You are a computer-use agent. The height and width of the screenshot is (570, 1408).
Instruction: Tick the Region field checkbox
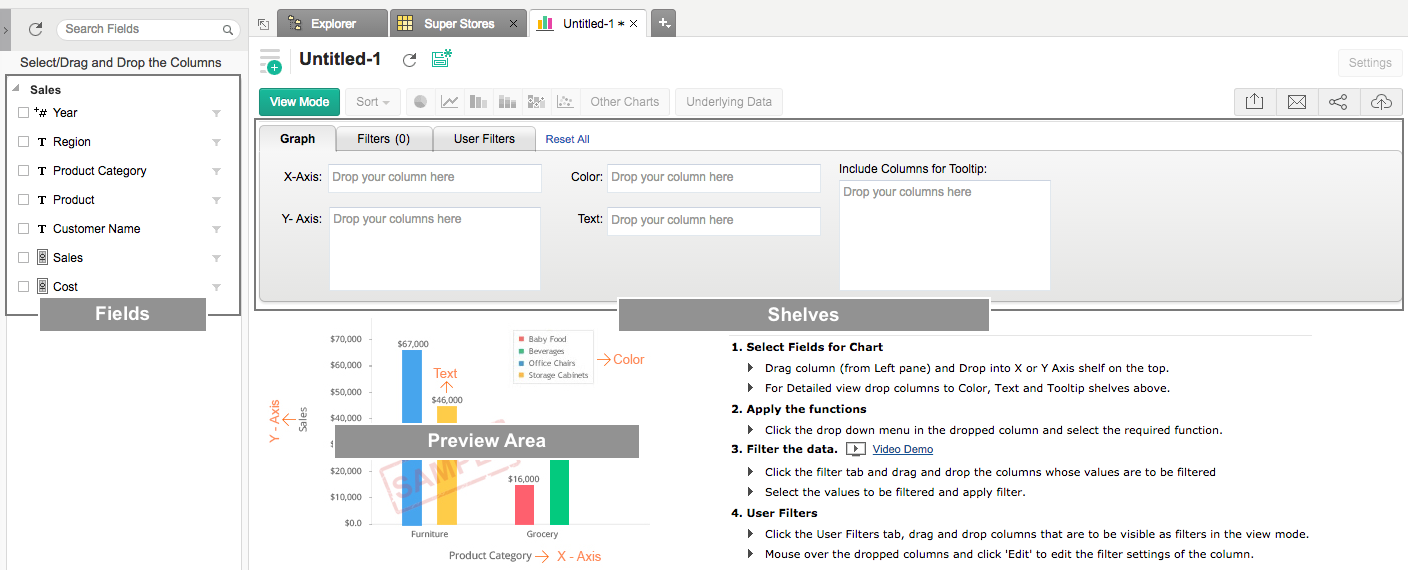pyautogui.click(x=24, y=142)
